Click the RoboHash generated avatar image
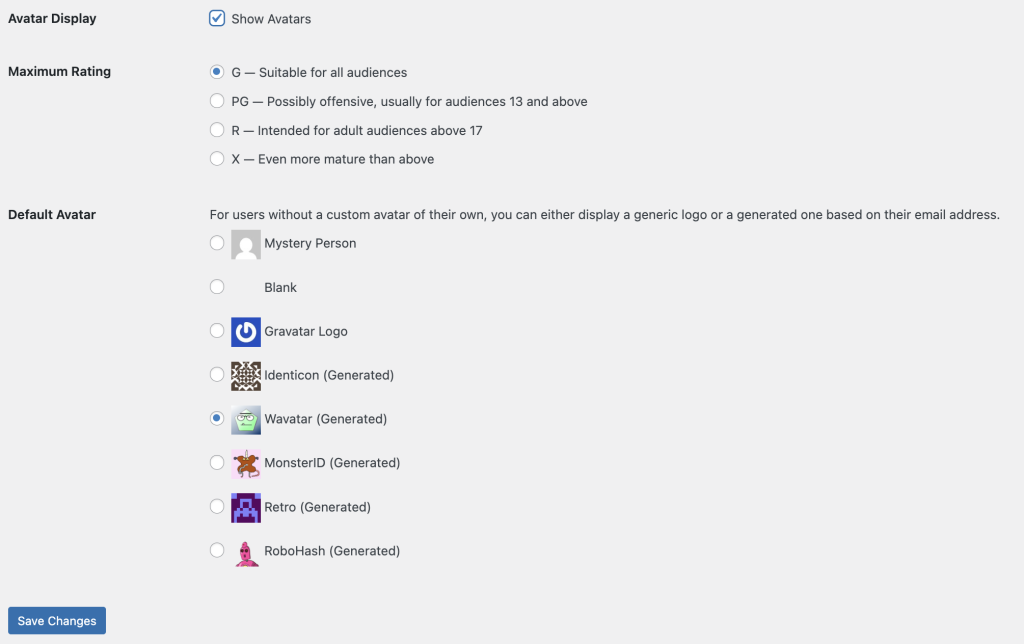1024x644 pixels. pos(245,551)
